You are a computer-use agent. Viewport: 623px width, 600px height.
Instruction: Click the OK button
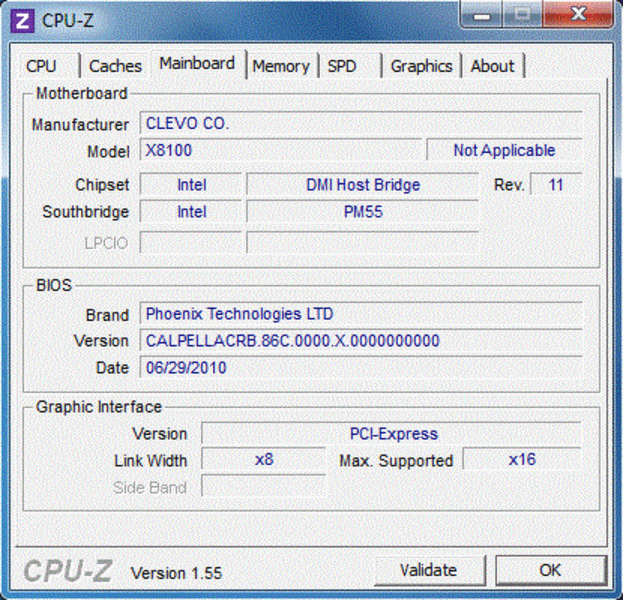(551, 570)
